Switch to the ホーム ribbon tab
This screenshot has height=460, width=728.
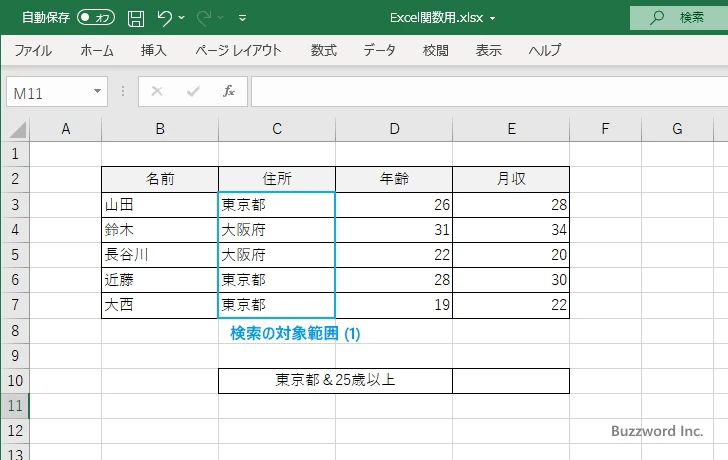click(97, 50)
